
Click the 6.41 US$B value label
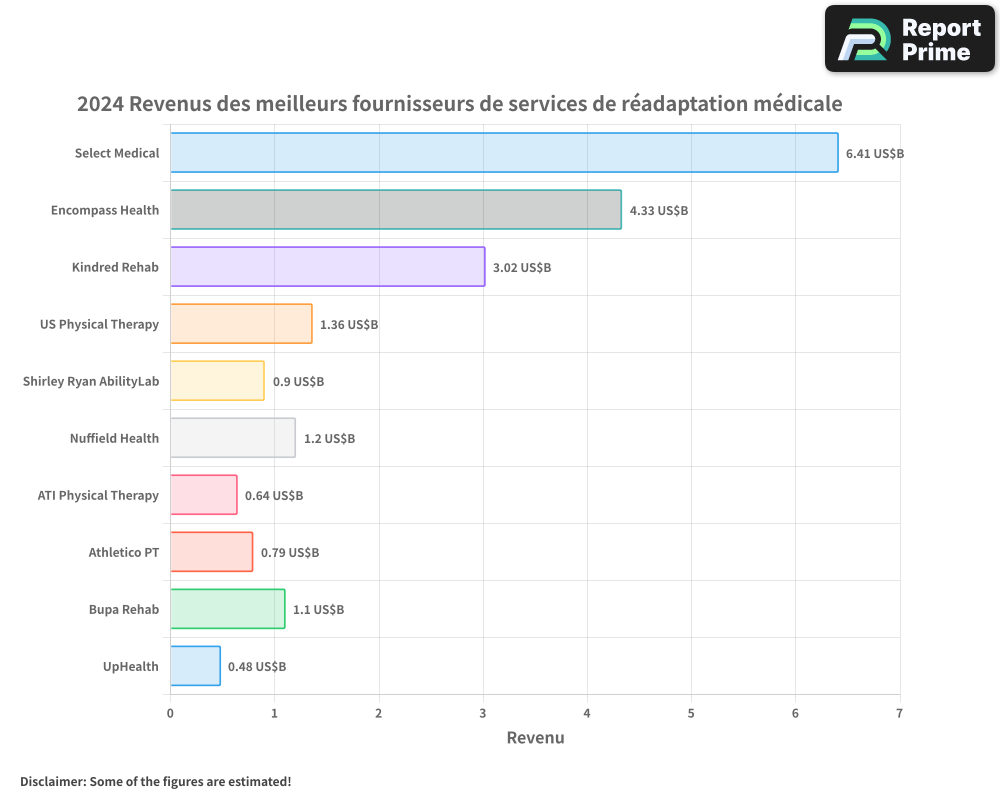pyautogui.click(x=875, y=153)
